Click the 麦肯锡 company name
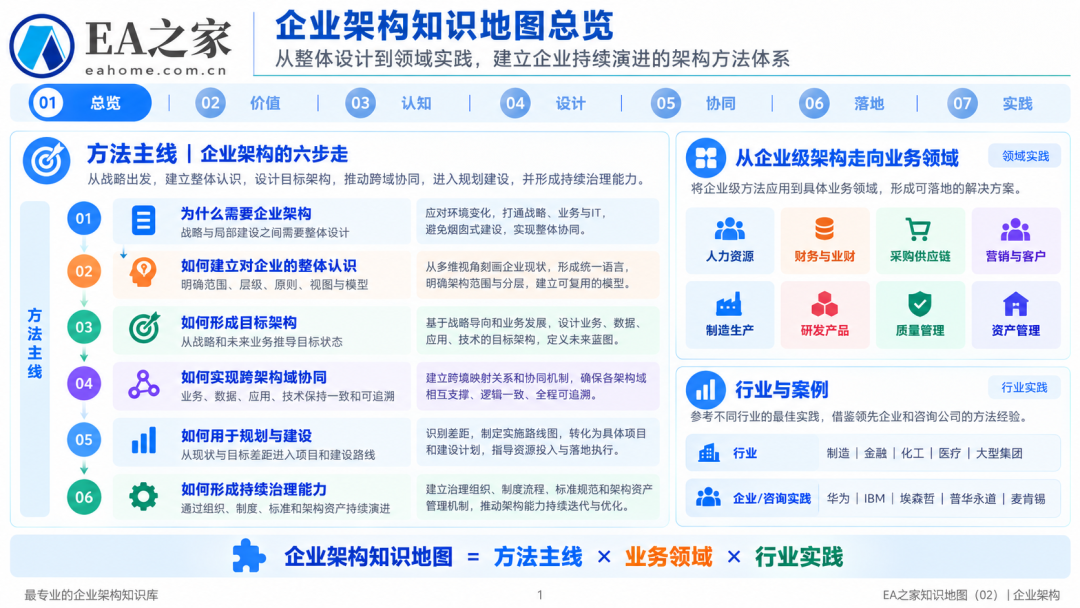 pos(1028,499)
